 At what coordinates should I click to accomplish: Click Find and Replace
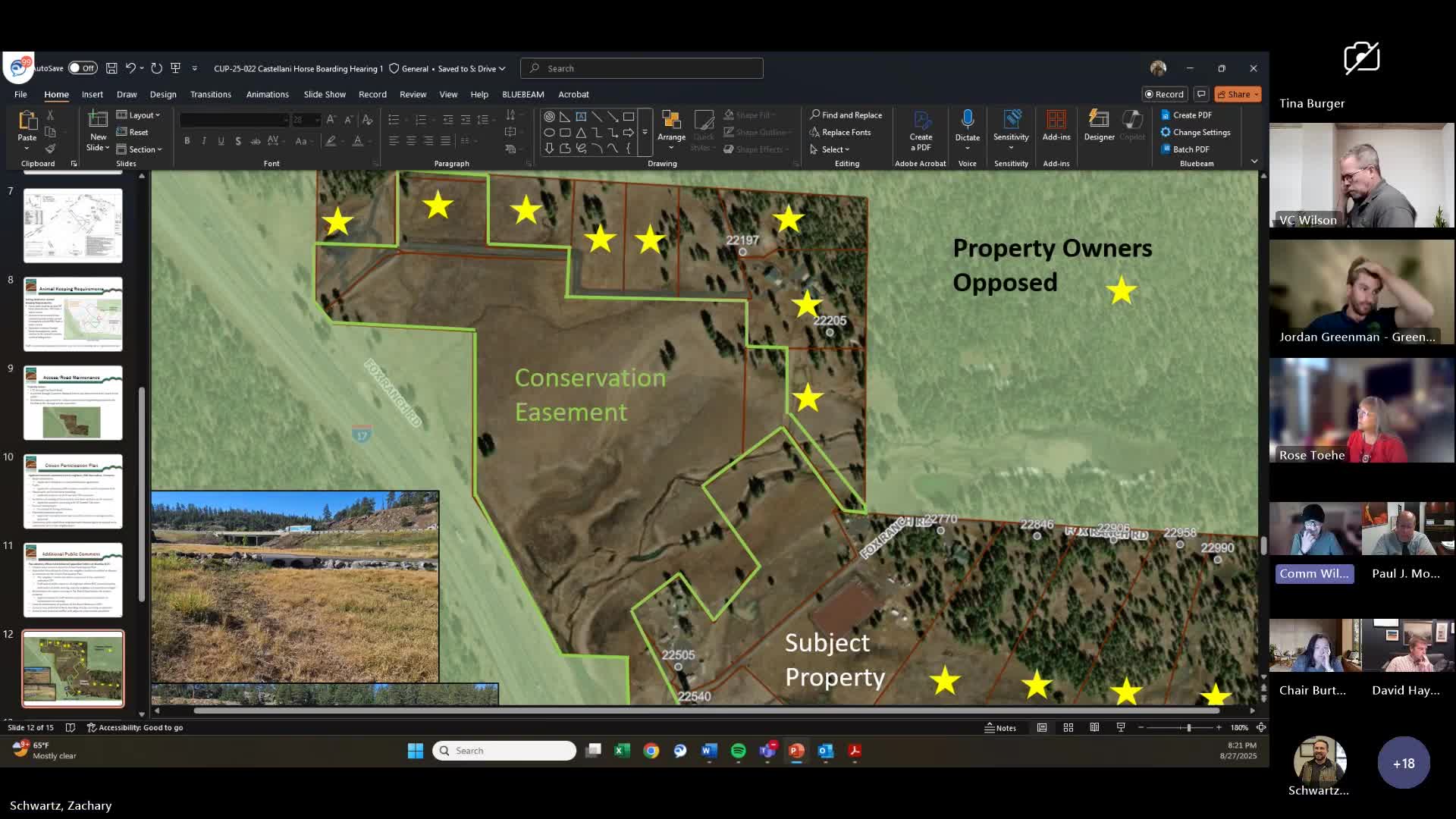point(846,115)
